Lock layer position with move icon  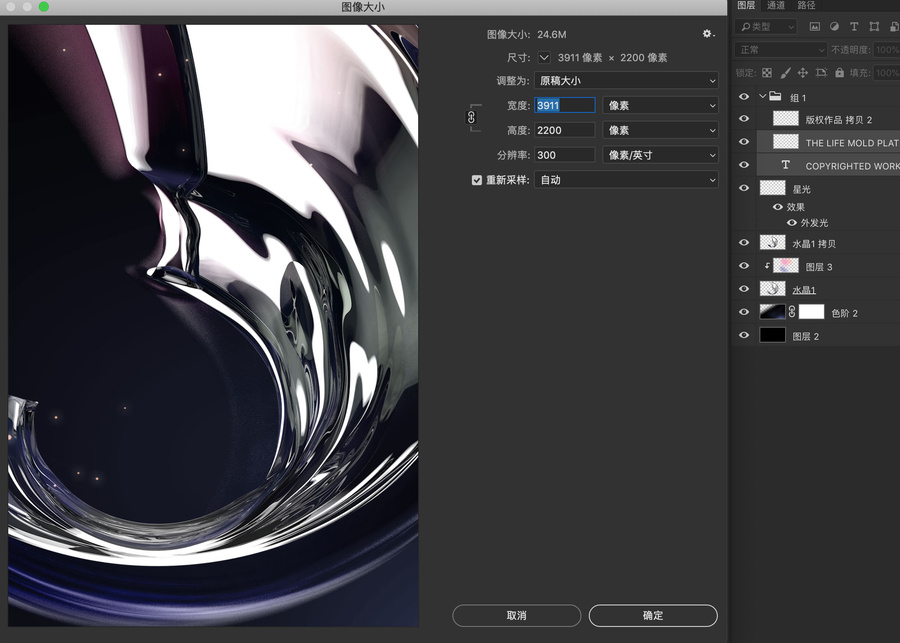pos(803,73)
